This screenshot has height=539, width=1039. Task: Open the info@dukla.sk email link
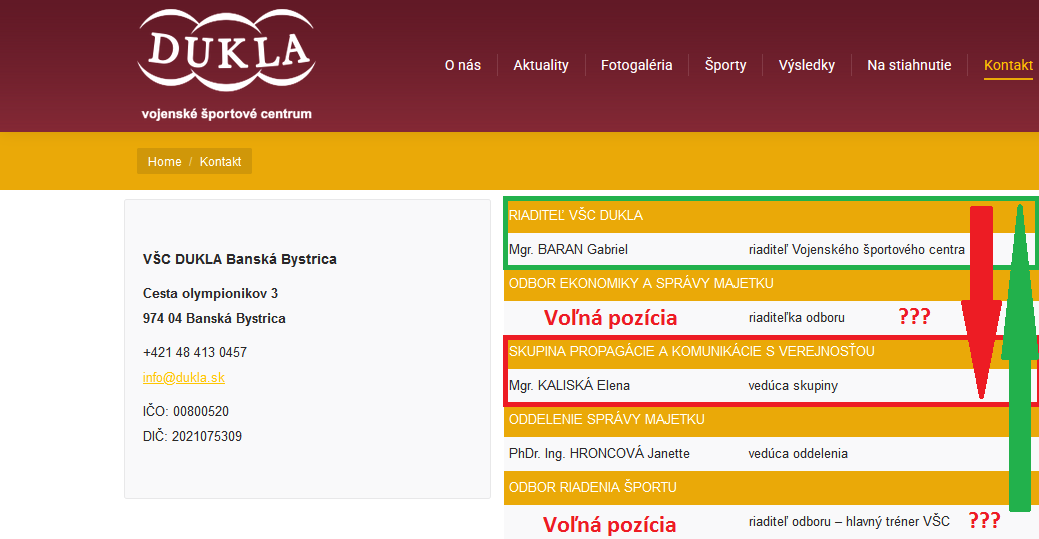coord(184,377)
